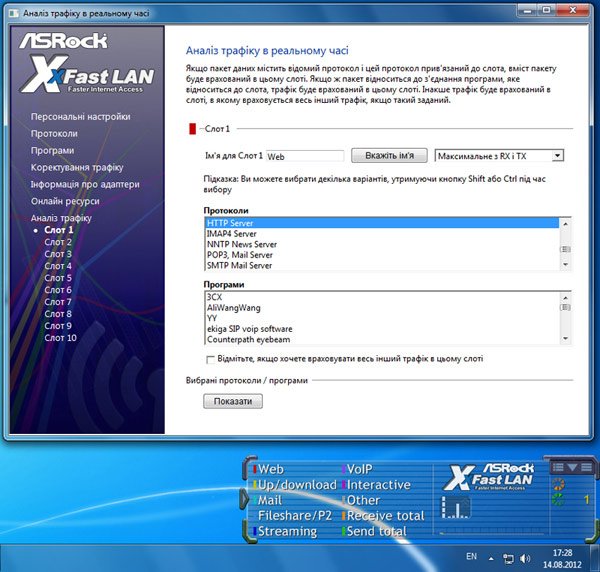Select 'Слот 10' in sidebar
This screenshot has height=572, width=600.
coord(60,338)
